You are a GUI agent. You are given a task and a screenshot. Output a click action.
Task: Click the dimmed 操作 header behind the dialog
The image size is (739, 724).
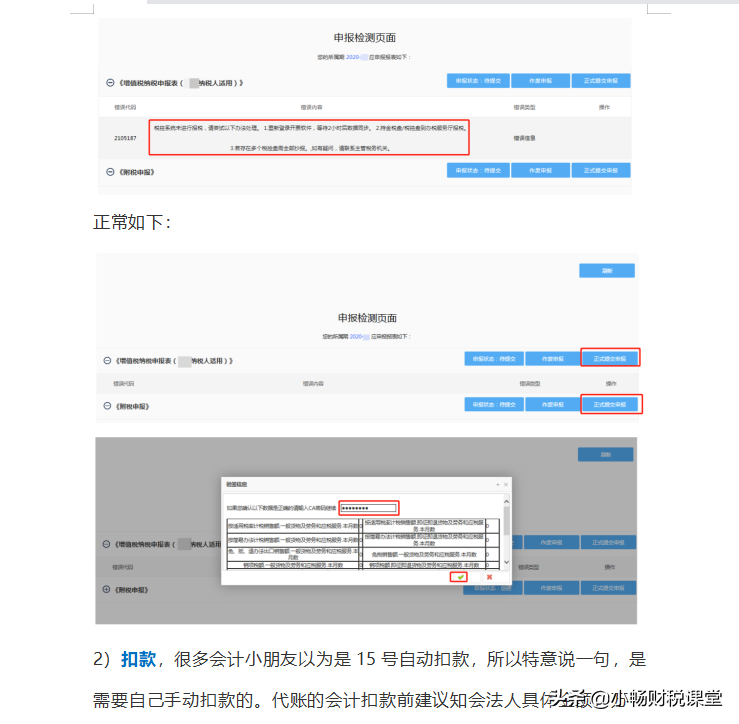(609, 567)
